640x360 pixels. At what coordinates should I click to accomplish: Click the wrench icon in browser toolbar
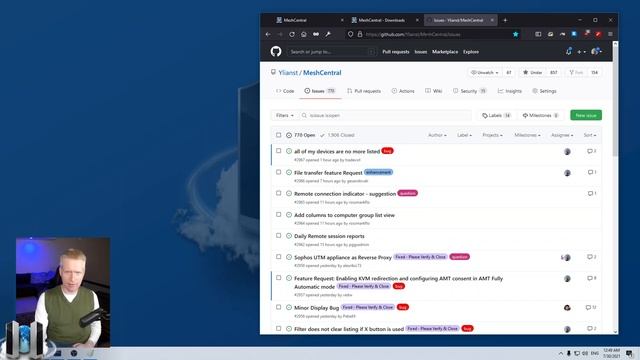pyautogui.click(x=328, y=34)
